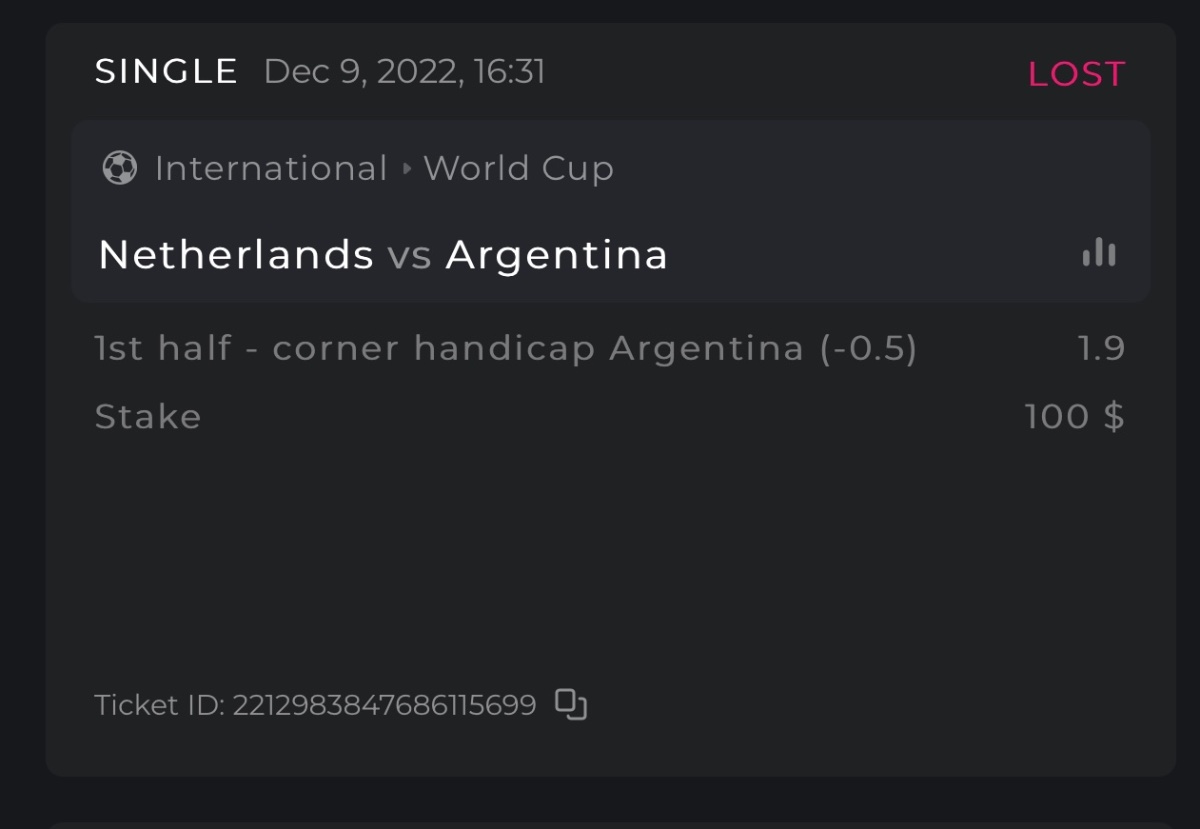Click the LOST status label
Screen dimensions: 1200x829
(x=1076, y=74)
